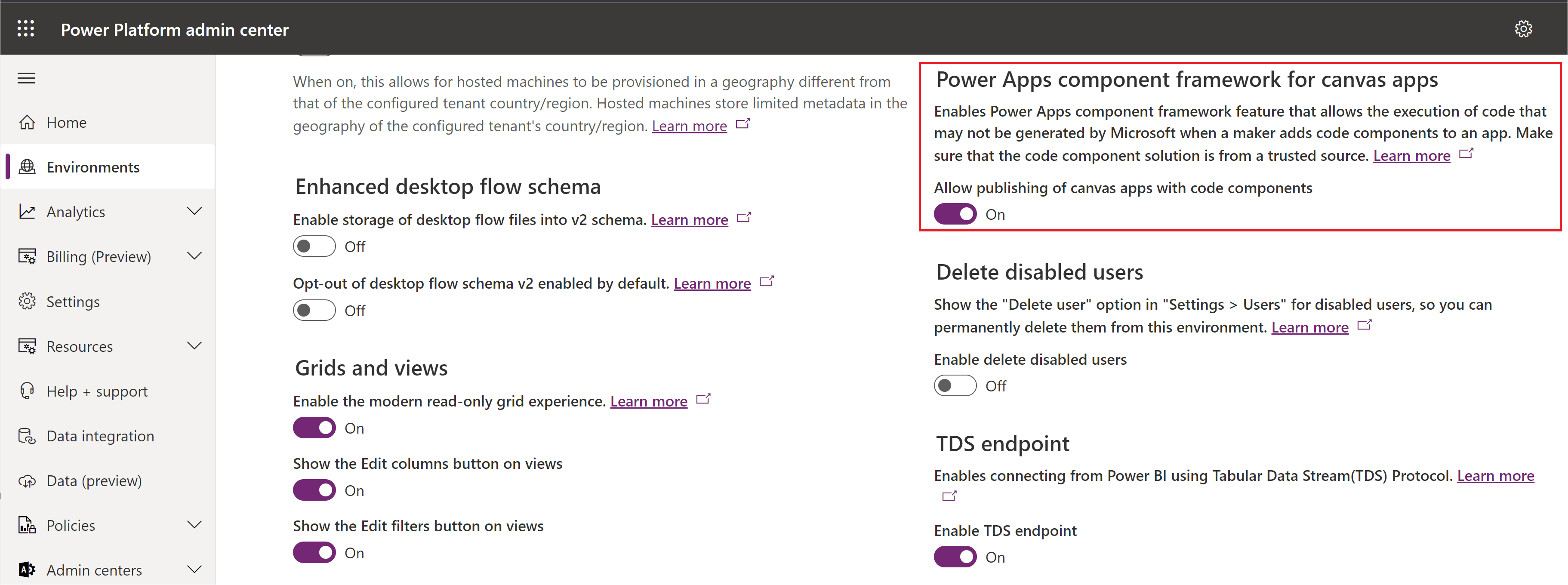Enable storage of desktop flow v2 schema
Screen dimensions: 1568x585
click(314, 246)
